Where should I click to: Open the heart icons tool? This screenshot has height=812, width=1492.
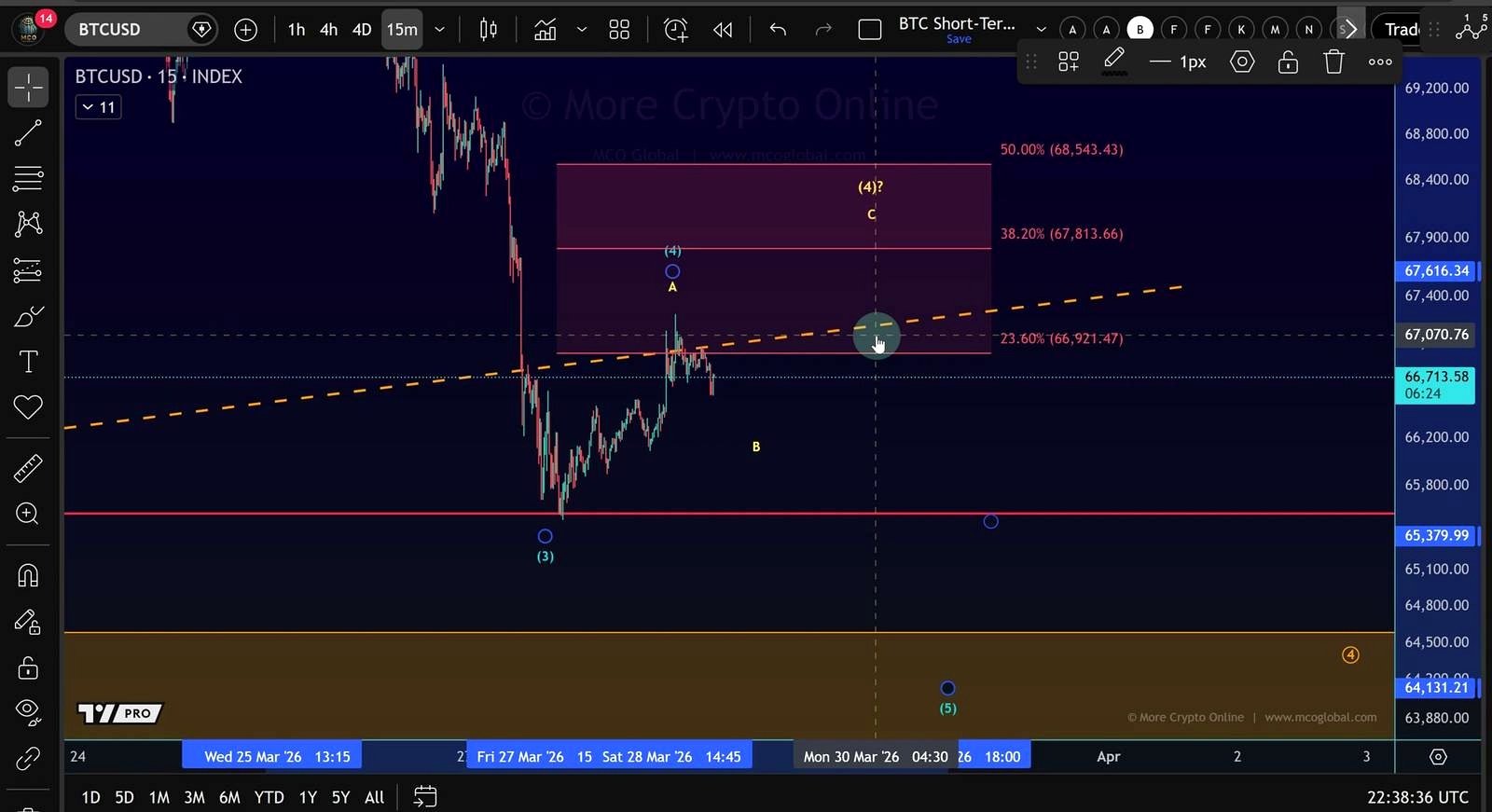point(28,407)
